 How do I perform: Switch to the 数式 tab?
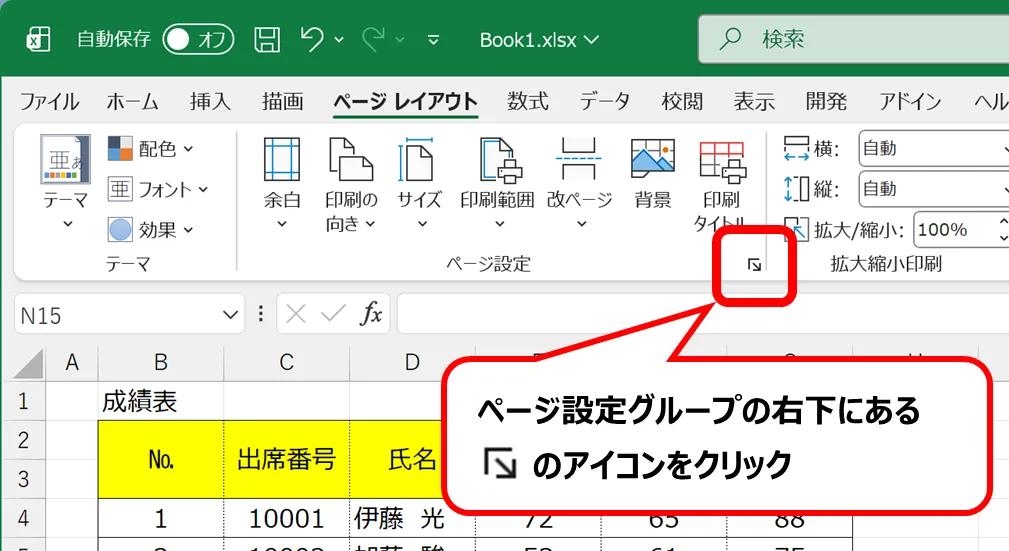527,101
